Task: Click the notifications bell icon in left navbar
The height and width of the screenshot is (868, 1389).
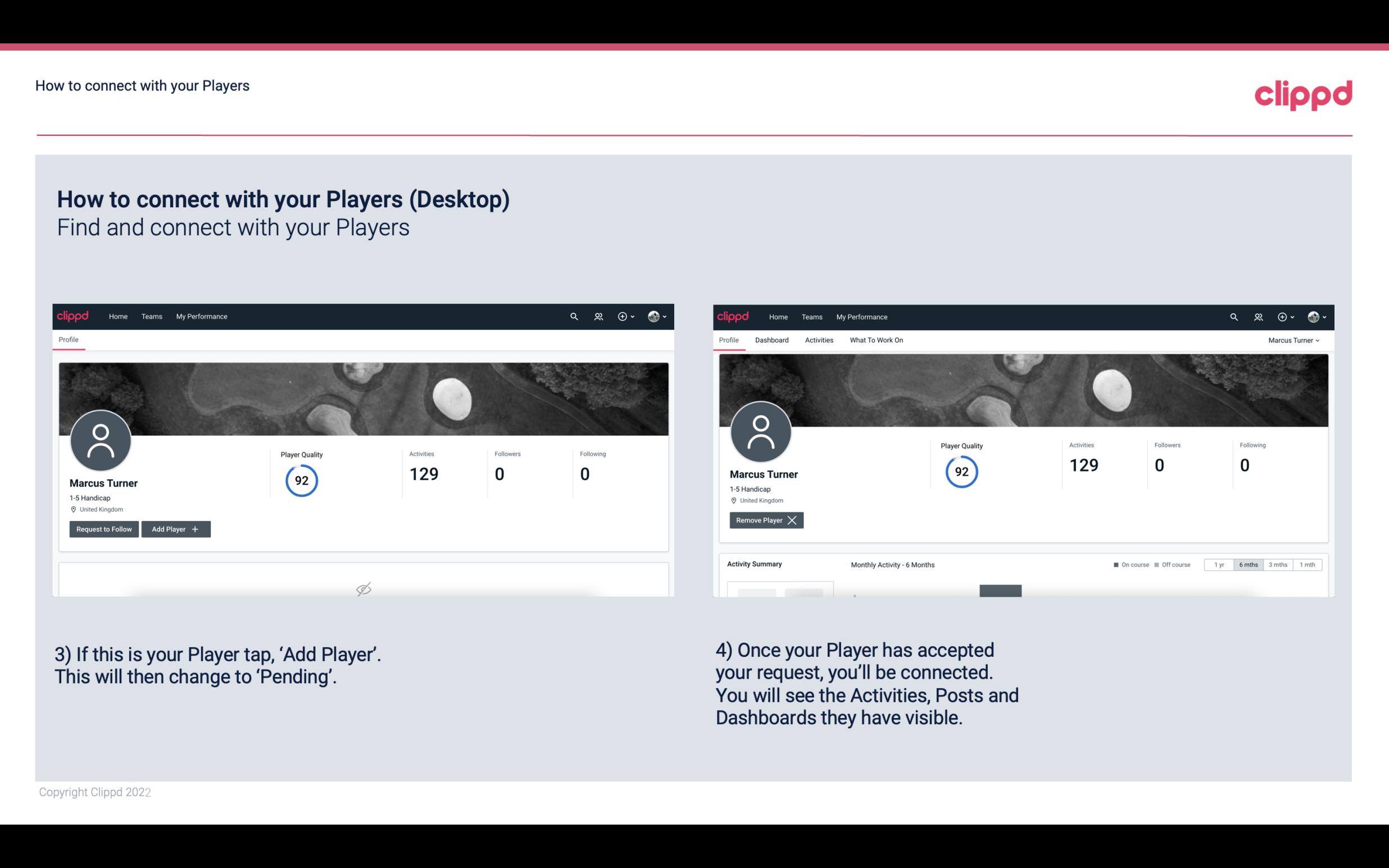Action: point(597,316)
